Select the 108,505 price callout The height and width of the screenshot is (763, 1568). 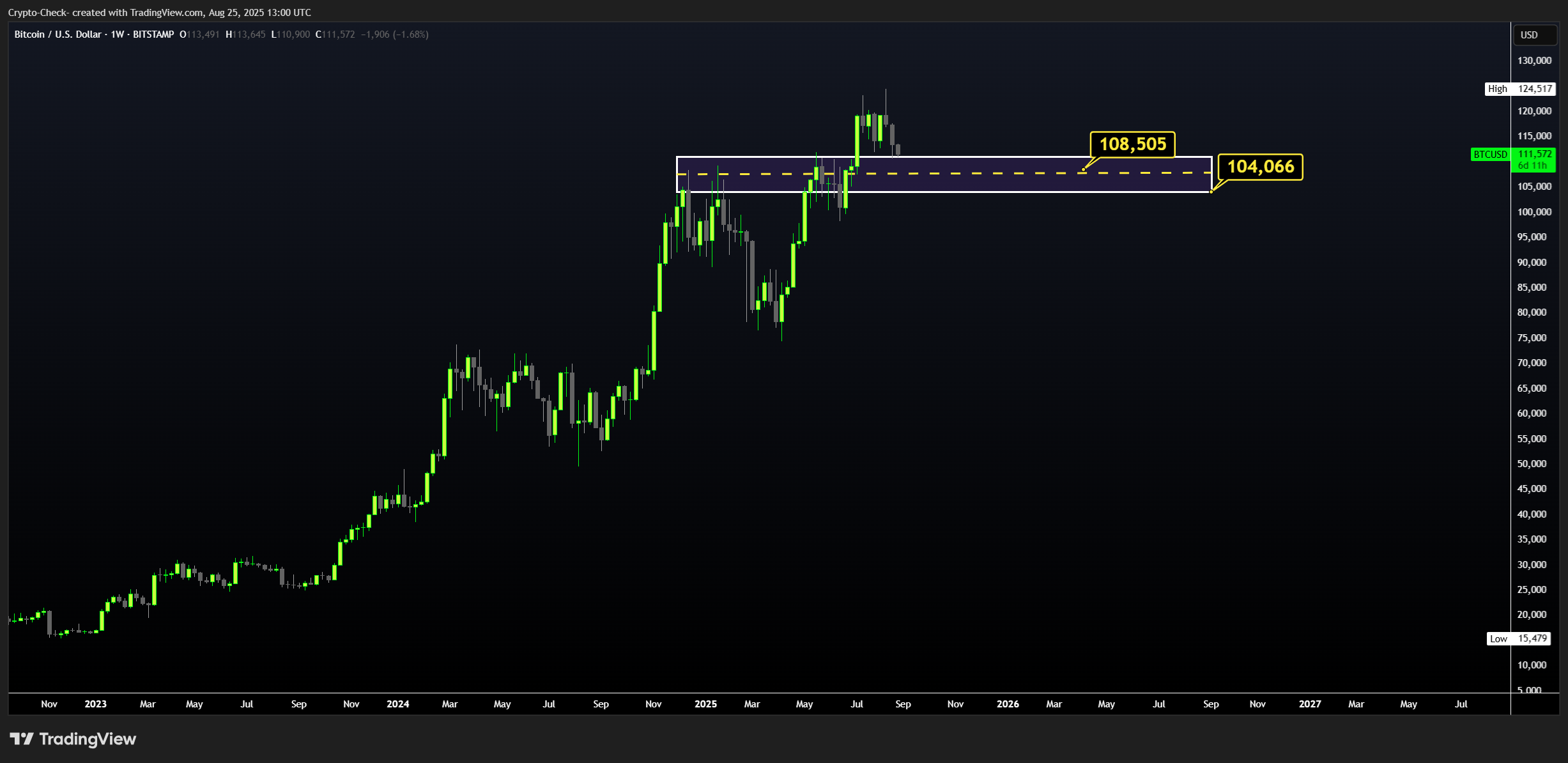coord(1132,144)
